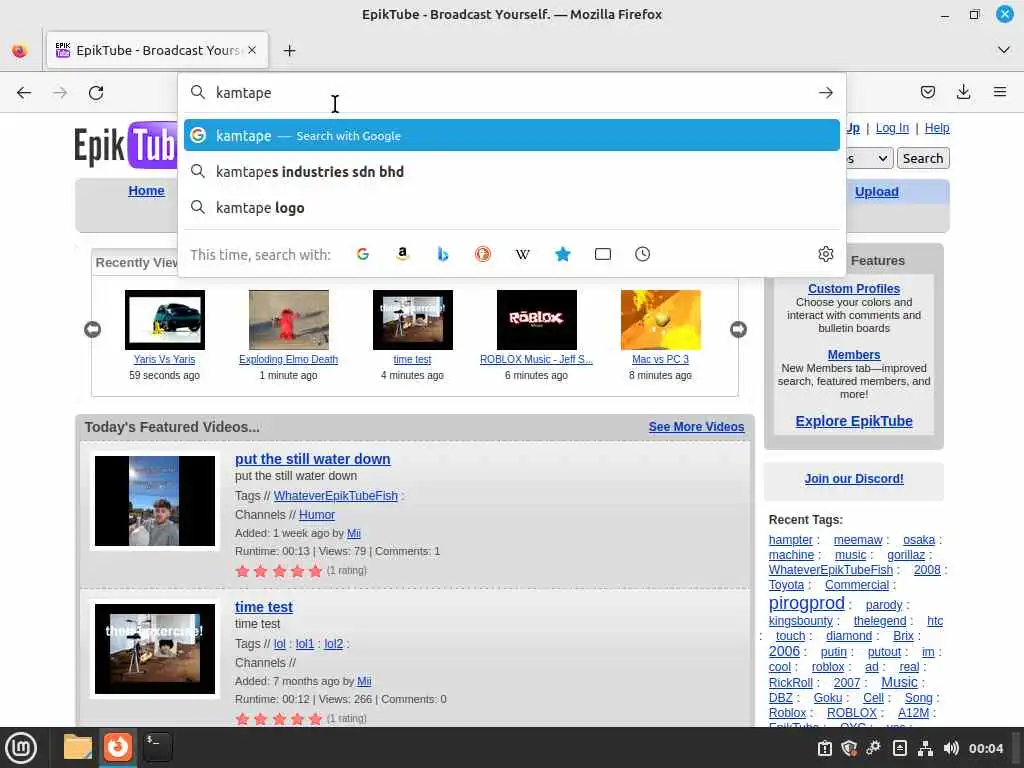Open the Yaris Vs Yaris thumbnail

pyautogui.click(x=165, y=320)
